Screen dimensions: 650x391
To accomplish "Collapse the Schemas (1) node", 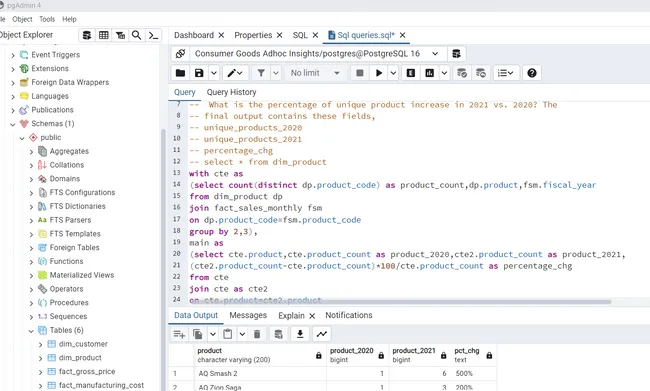I will point(13,124).
